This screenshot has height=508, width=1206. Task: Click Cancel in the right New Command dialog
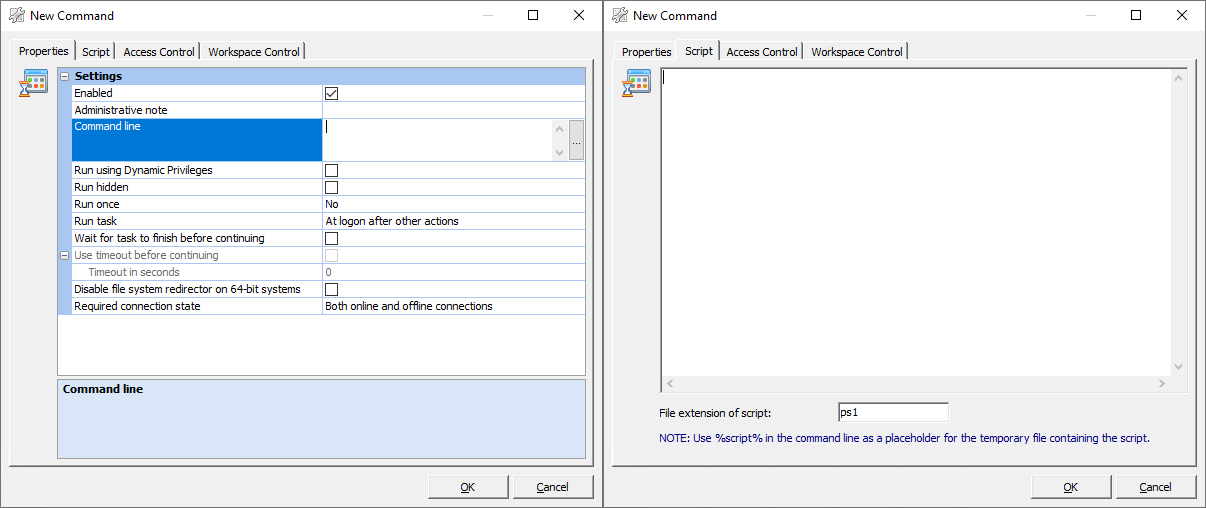pos(1156,487)
